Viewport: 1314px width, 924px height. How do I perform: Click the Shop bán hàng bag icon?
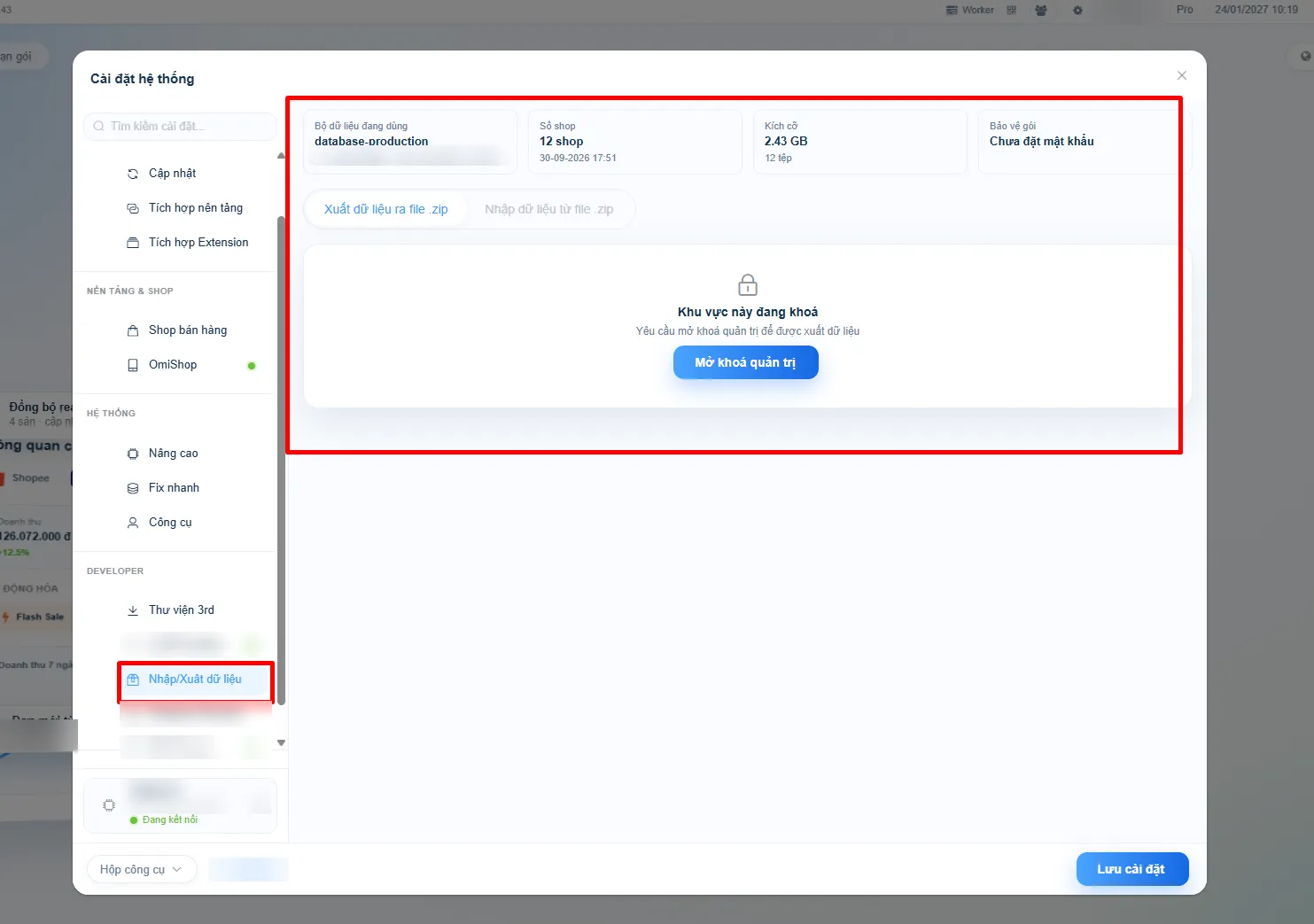[133, 330]
